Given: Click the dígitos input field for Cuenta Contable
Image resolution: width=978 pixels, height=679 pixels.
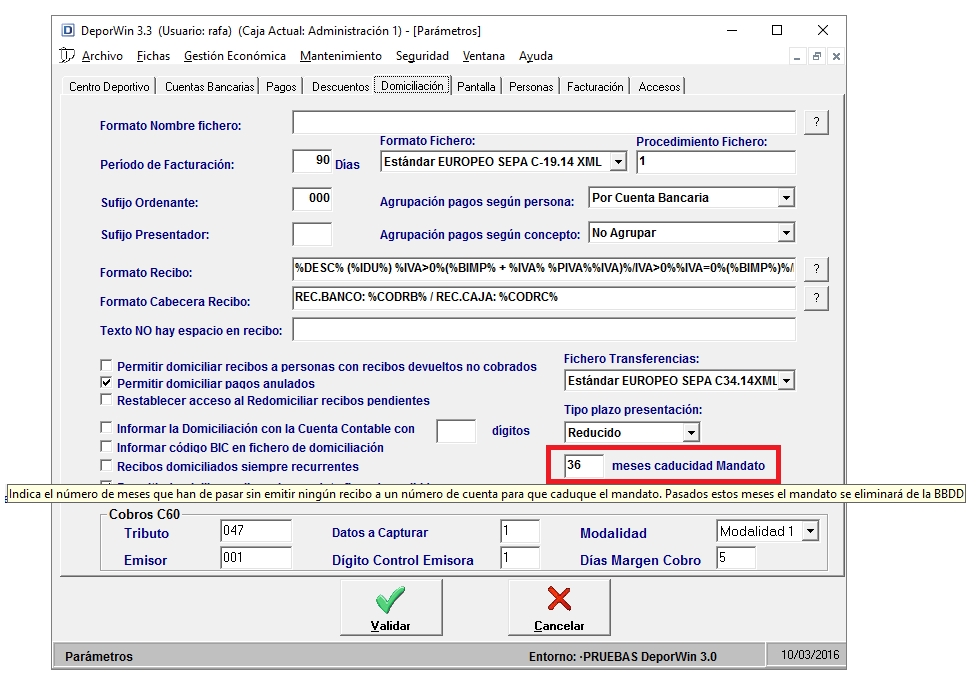Looking at the screenshot, I should (x=456, y=431).
